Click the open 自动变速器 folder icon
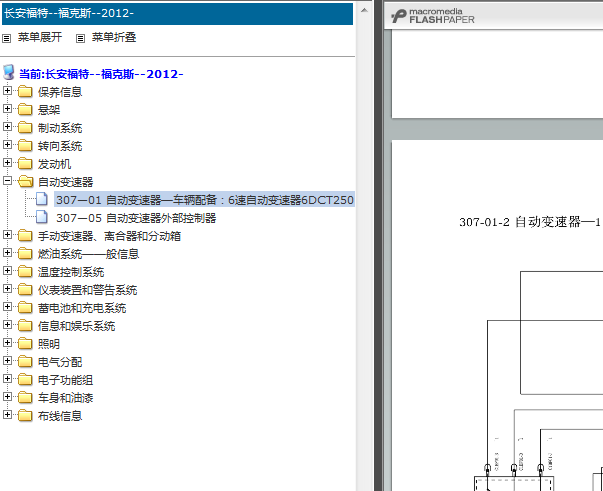 25,181
